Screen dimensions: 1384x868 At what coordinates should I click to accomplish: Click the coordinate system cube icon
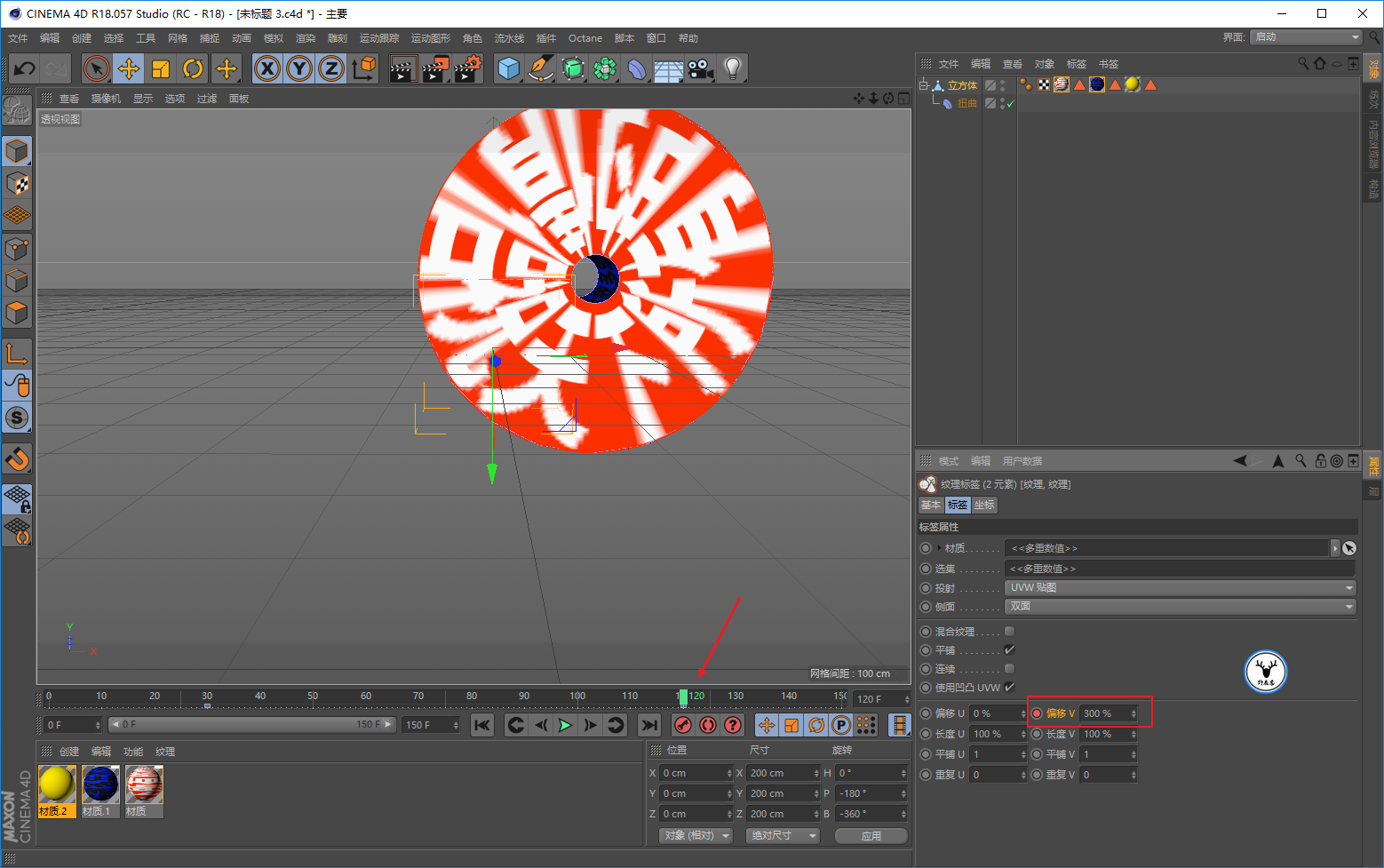[363, 68]
